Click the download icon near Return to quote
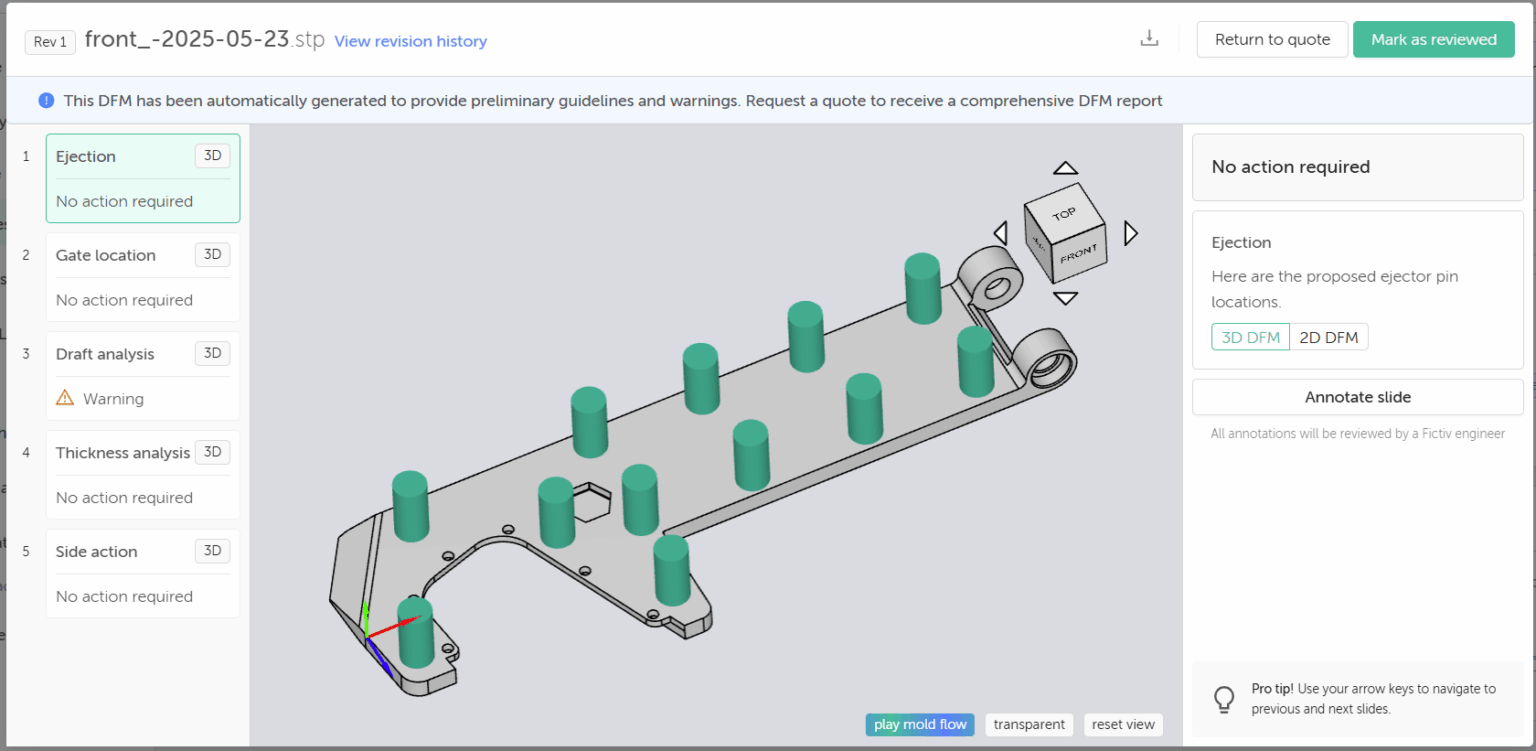 pyautogui.click(x=1149, y=37)
